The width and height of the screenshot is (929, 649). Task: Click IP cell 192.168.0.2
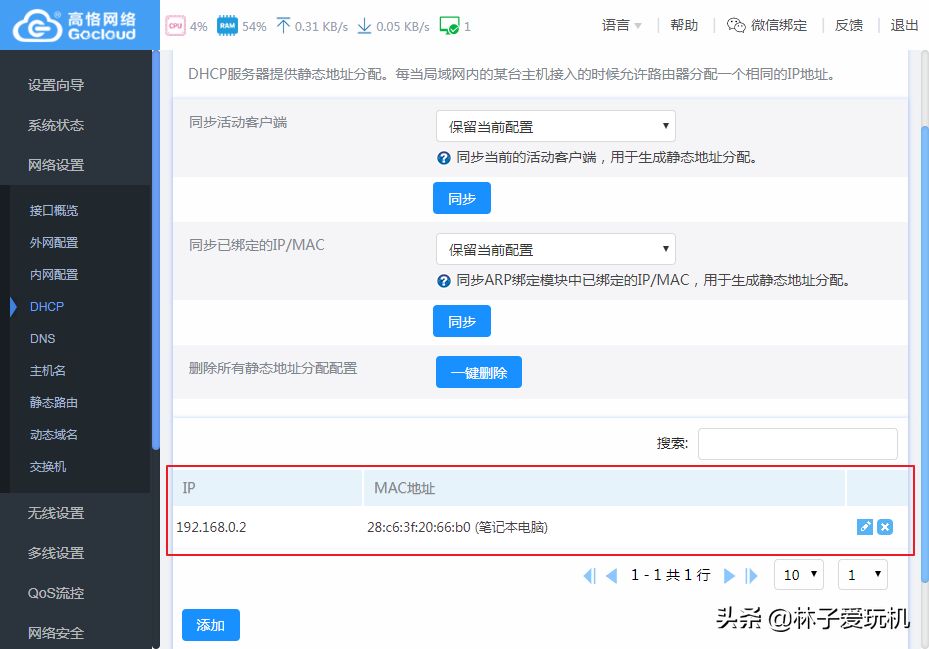[x=211, y=527]
